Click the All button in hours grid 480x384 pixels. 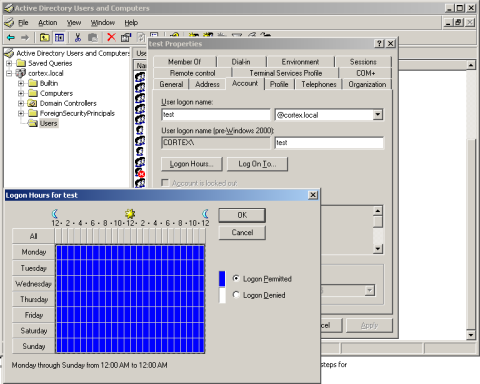(x=33, y=236)
